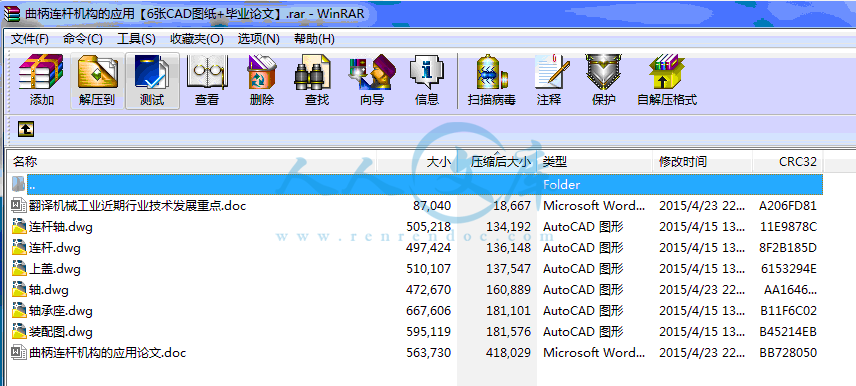Select the 装配图.dwg file

pyautogui.click(x=415, y=332)
